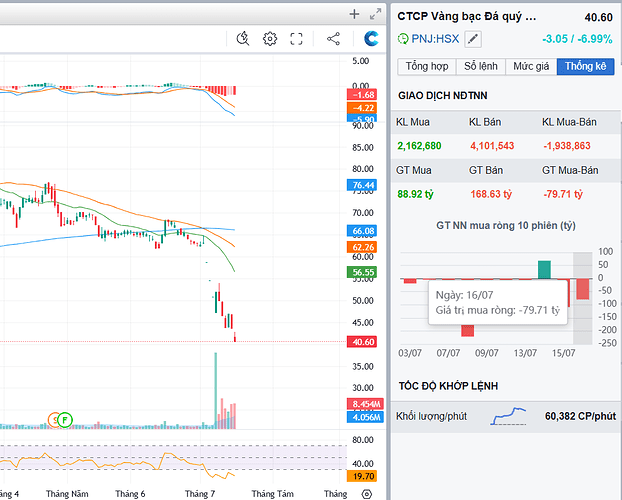Enter fullscreen chart mode
Viewport: 622px width, 500px height.
296,39
